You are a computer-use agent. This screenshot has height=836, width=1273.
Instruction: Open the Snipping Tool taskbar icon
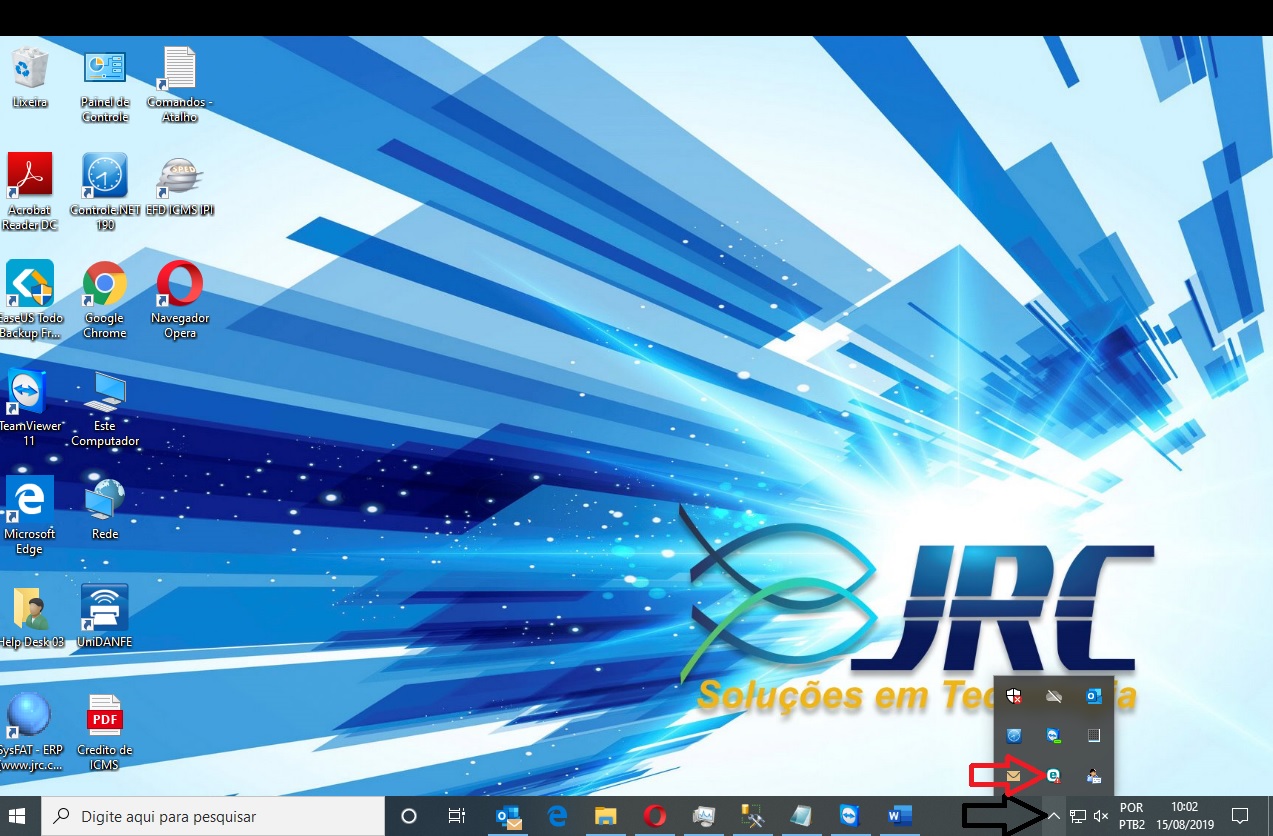tap(752, 816)
